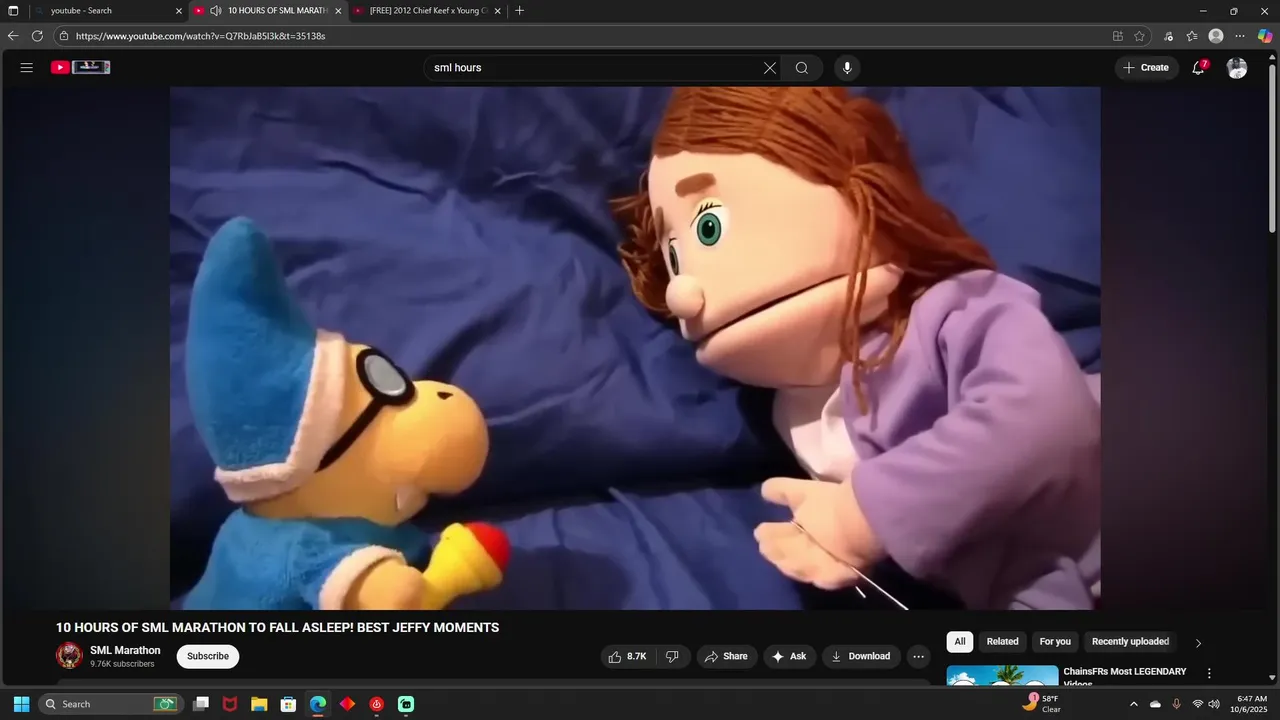The width and height of the screenshot is (1280, 720).
Task: Open the clock showing 6:47 AM
Action: pos(1251,704)
